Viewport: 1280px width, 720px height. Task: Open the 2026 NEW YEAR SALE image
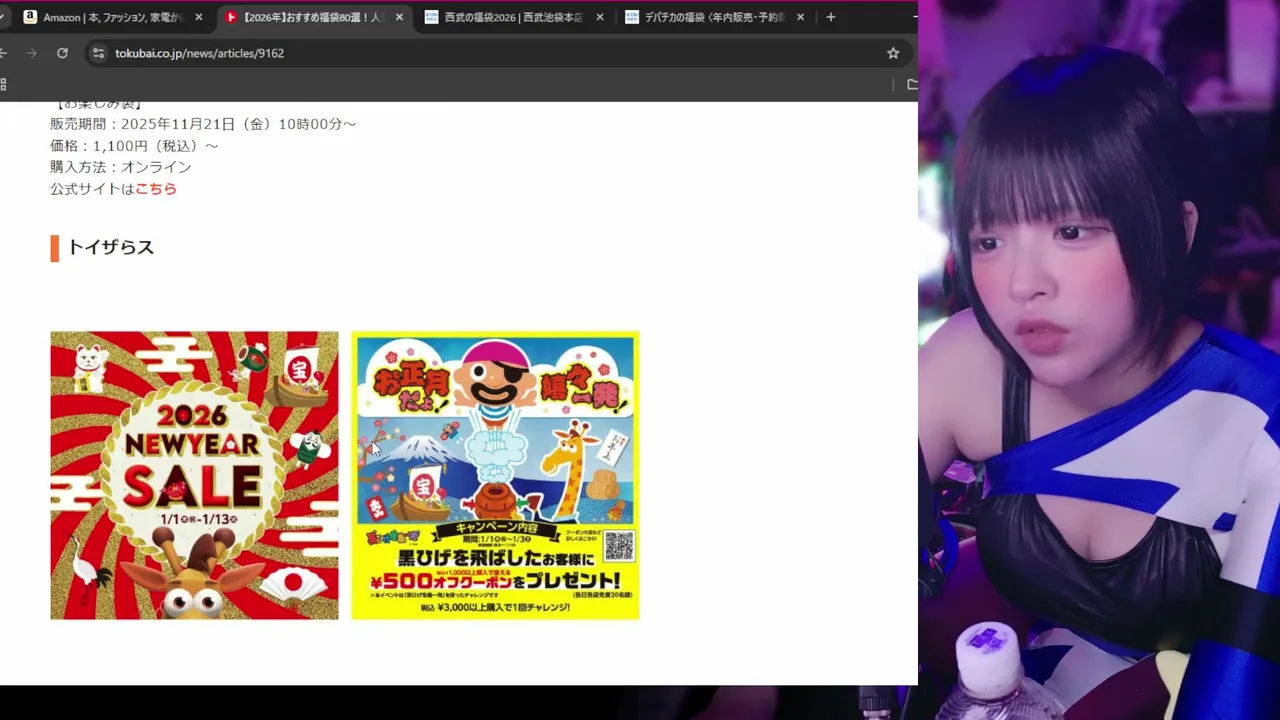click(194, 475)
